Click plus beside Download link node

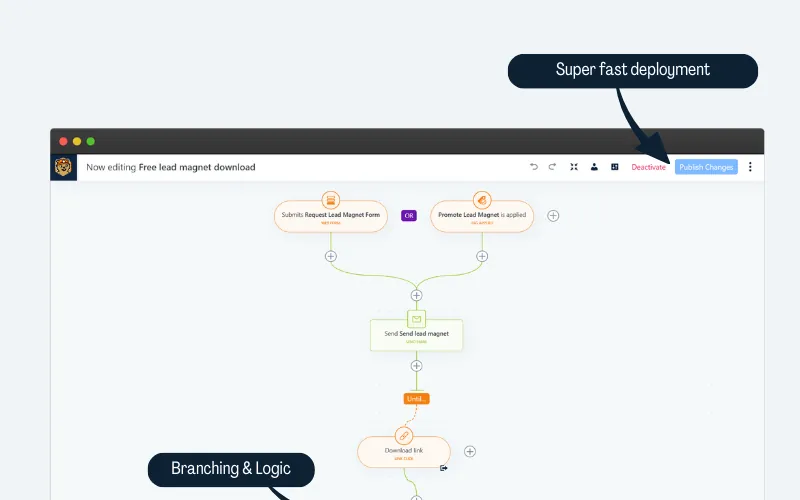[x=470, y=452]
